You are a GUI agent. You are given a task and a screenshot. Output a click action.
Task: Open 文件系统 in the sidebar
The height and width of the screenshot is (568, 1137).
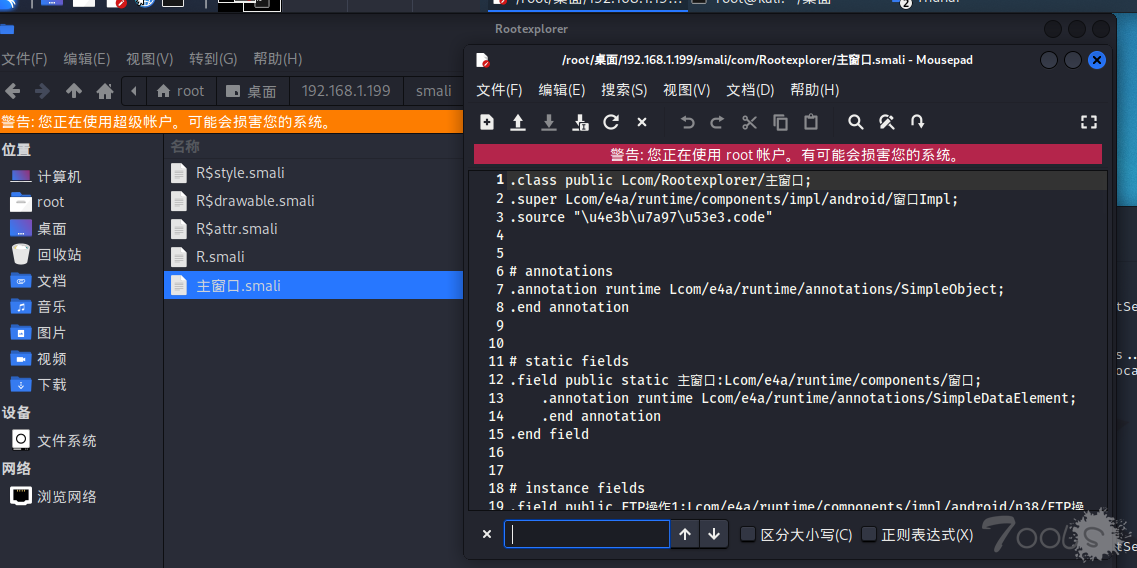pyautogui.click(x=67, y=441)
